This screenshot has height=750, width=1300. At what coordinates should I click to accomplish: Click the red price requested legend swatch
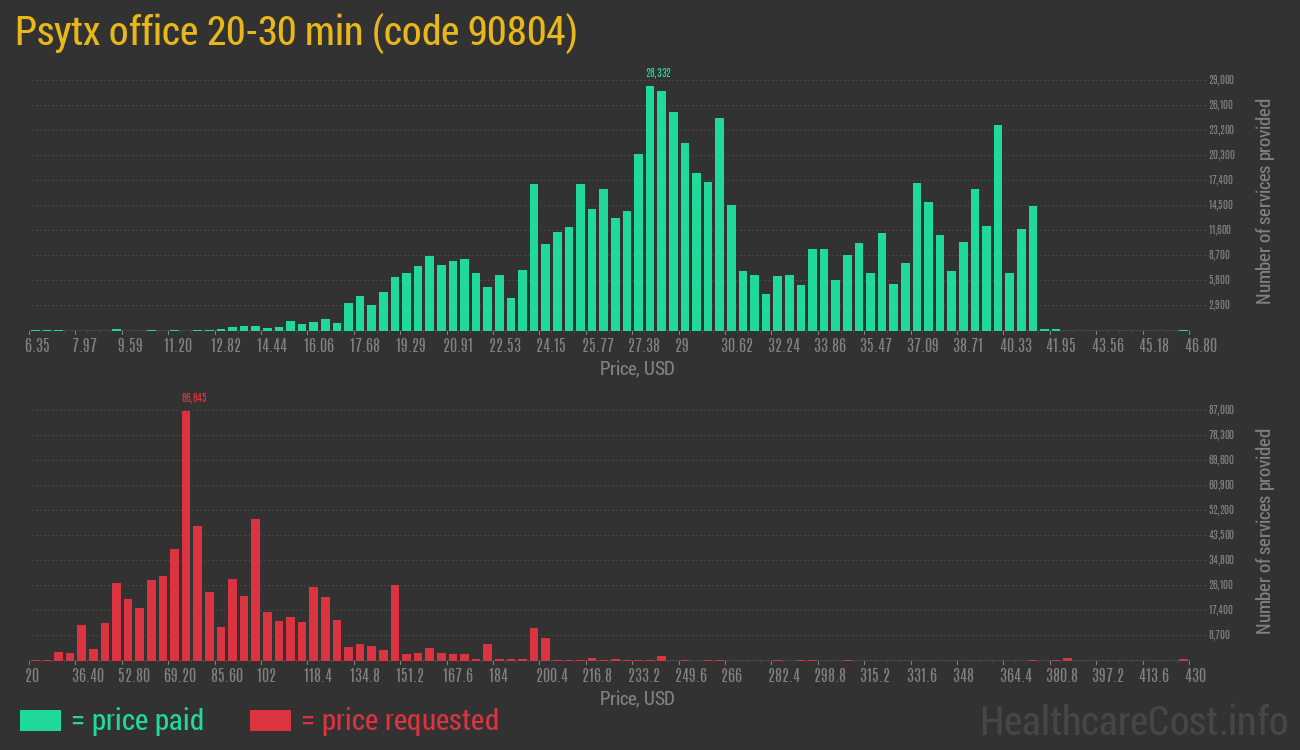pyautogui.click(x=270, y=720)
